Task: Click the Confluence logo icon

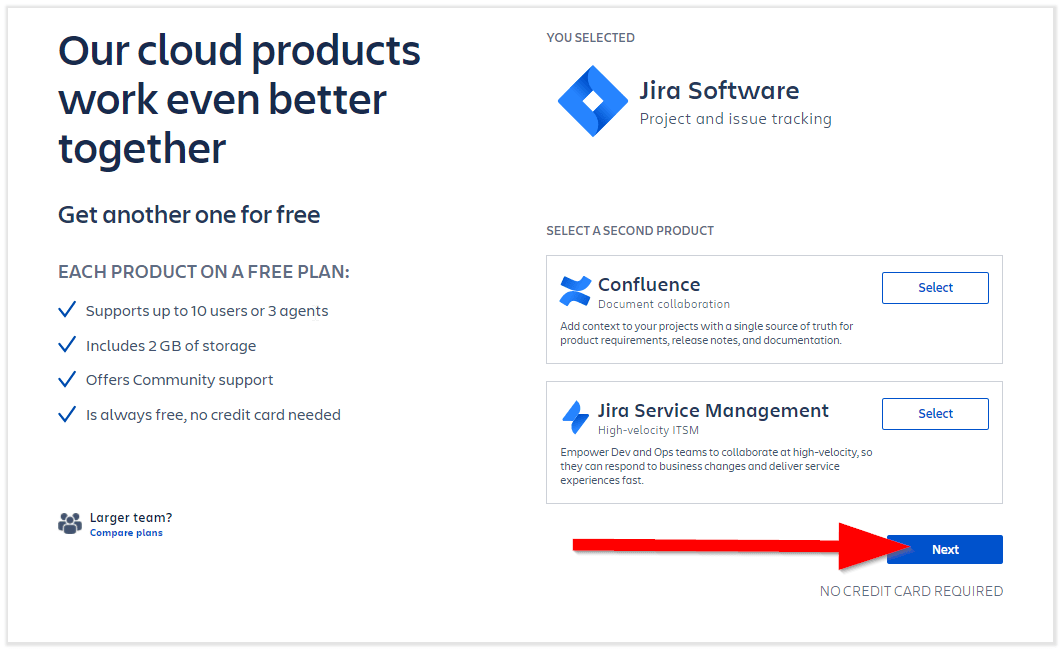Action: coord(575,292)
